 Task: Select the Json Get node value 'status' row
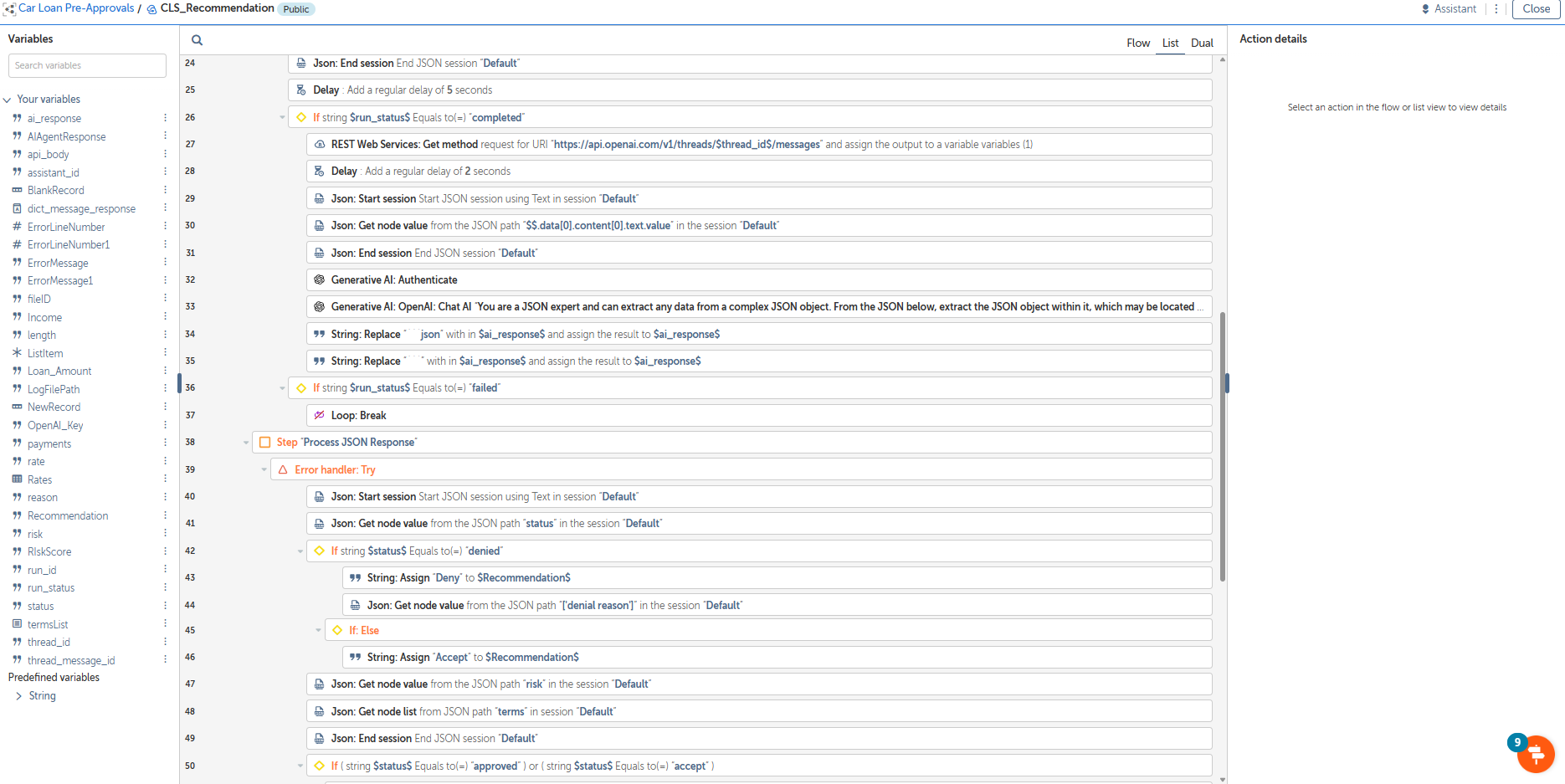click(759, 524)
